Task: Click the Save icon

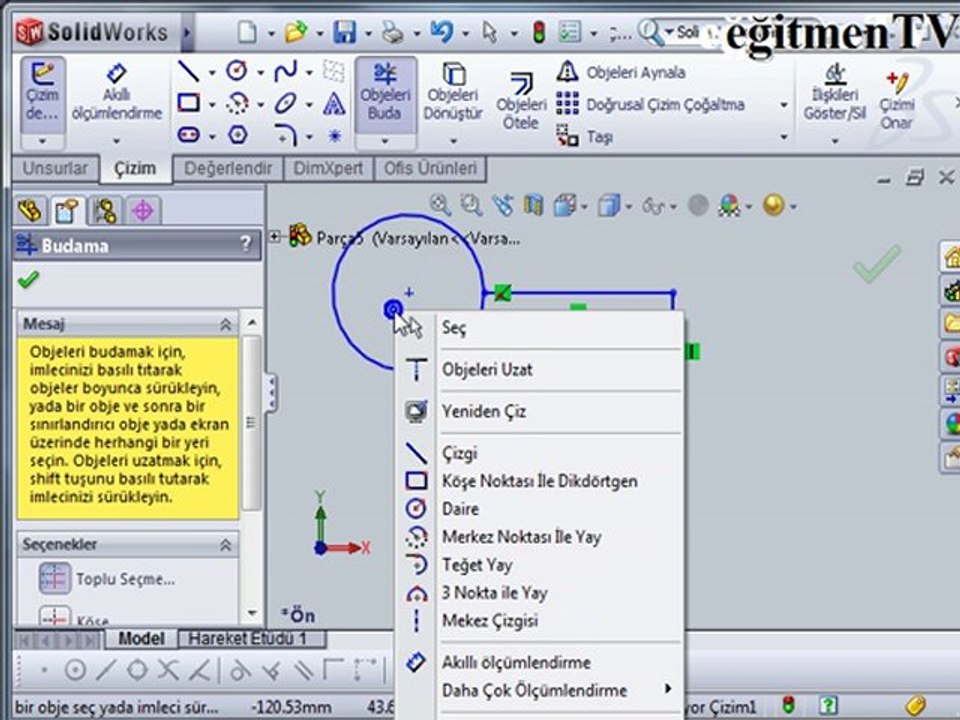Action: point(345,32)
